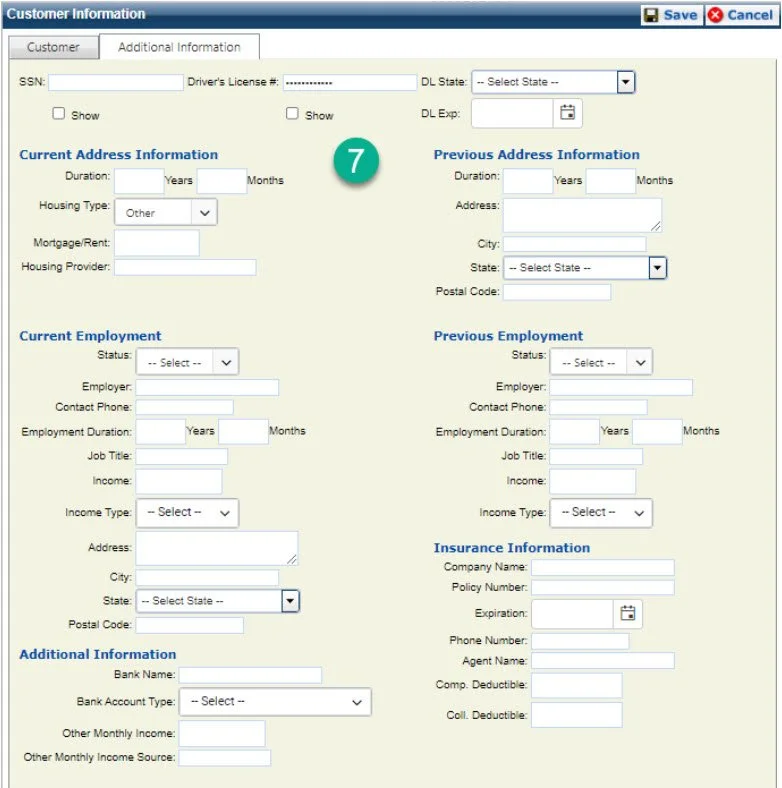Click the Previous Address textarea
The image size is (782, 788).
click(x=582, y=215)
